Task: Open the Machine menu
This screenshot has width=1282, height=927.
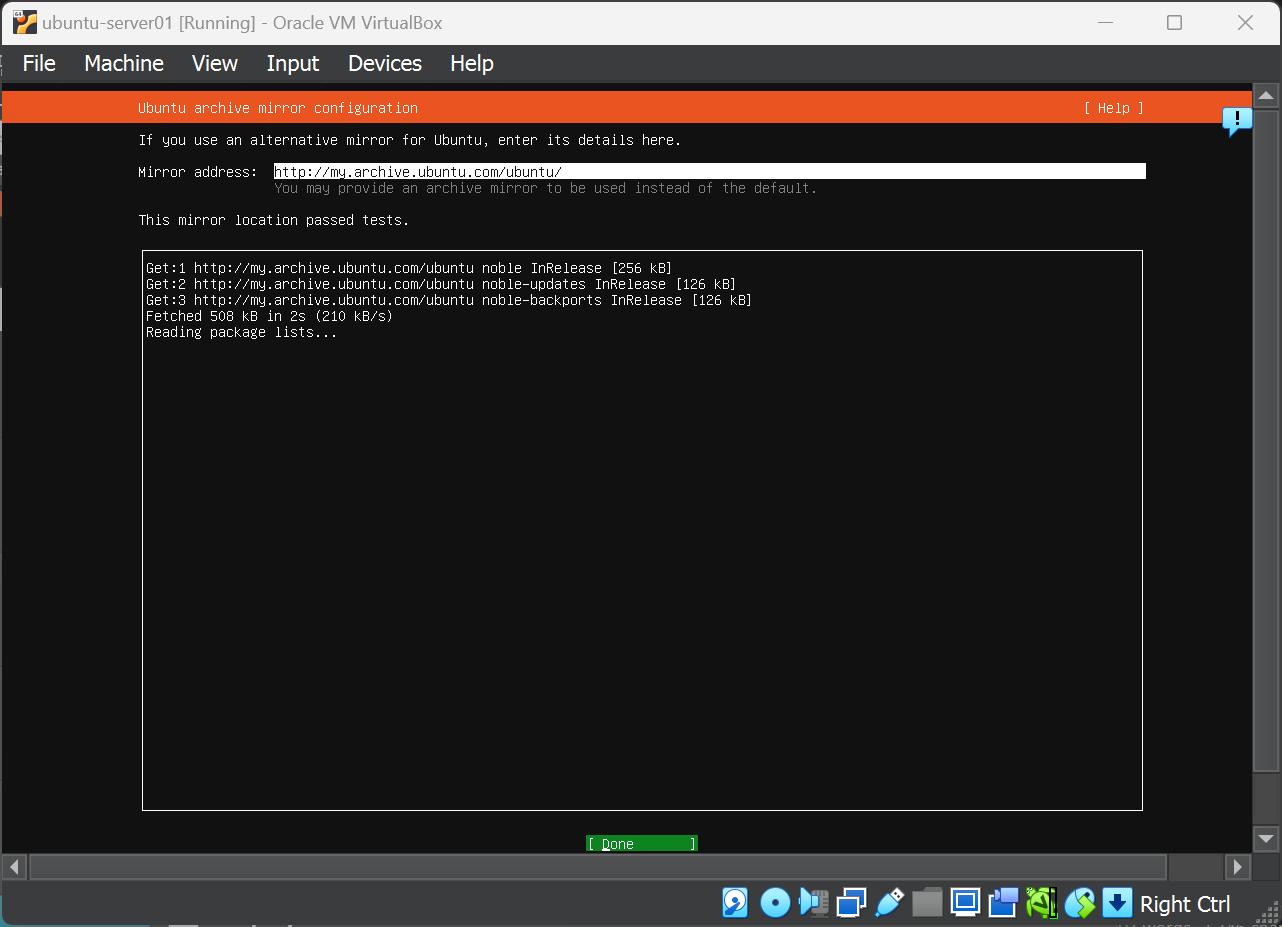Action: click(124, 63)
